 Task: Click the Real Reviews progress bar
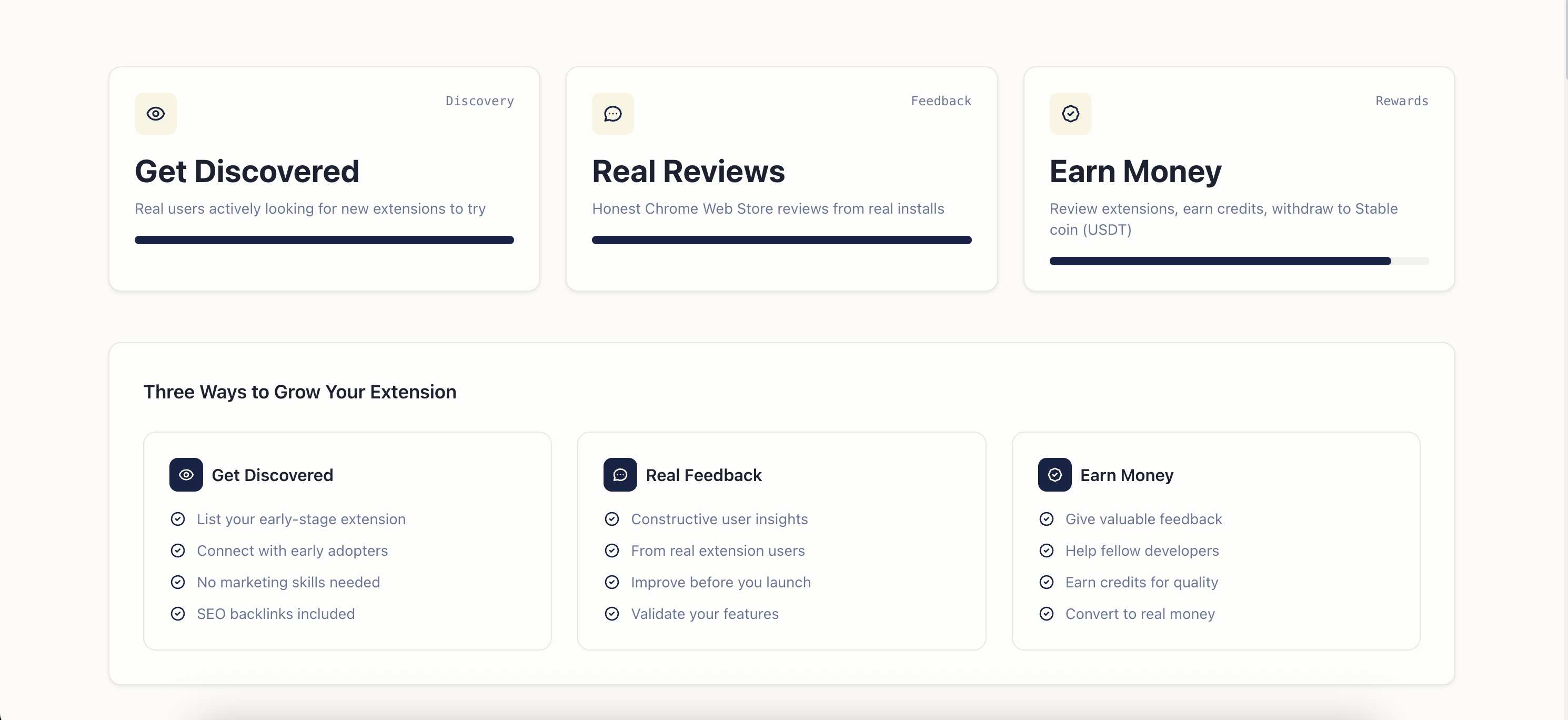point(781,240)
